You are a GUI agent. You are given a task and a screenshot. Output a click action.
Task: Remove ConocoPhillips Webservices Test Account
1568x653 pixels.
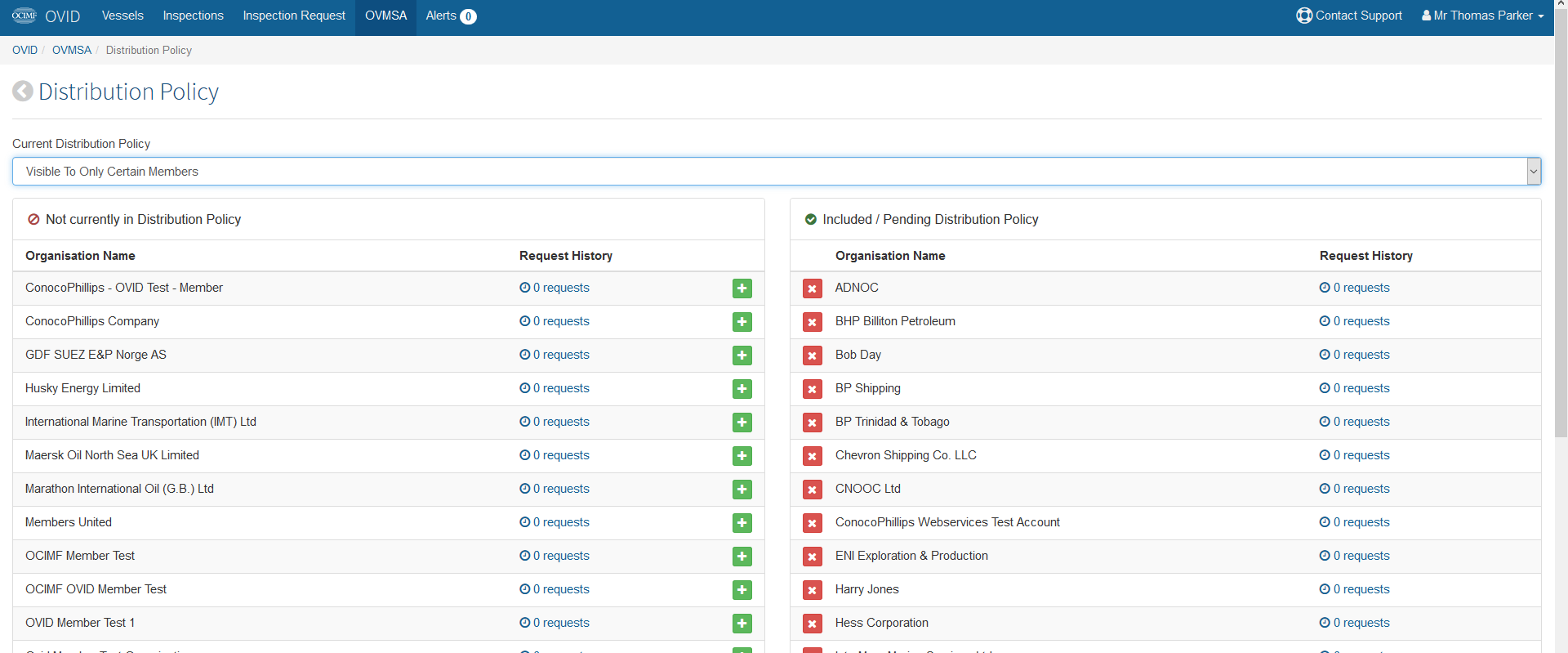coord(812,523)
